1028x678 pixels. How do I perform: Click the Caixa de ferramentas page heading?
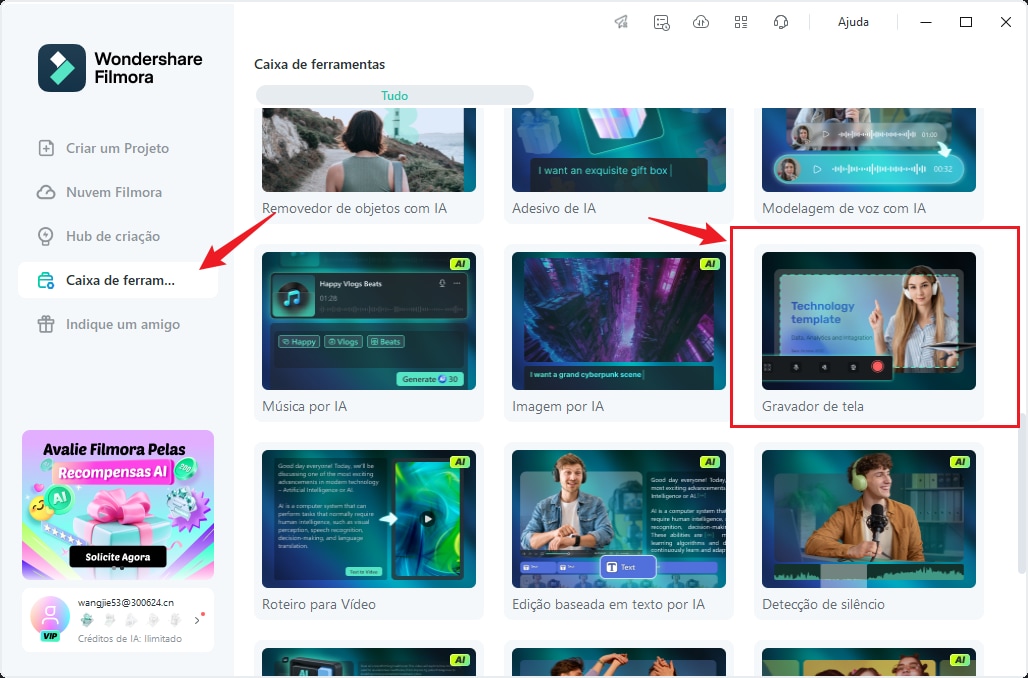coord(319,64)
